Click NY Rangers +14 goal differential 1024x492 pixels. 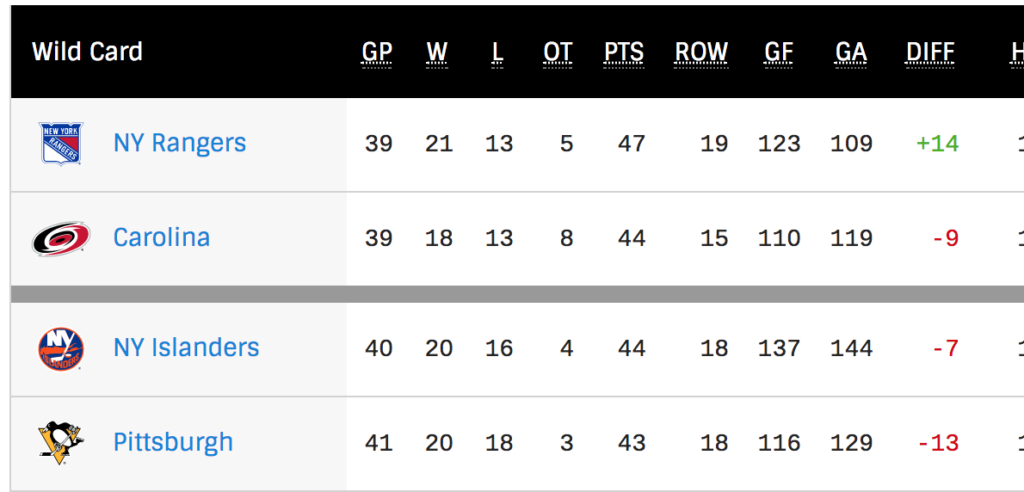[937, 144]
